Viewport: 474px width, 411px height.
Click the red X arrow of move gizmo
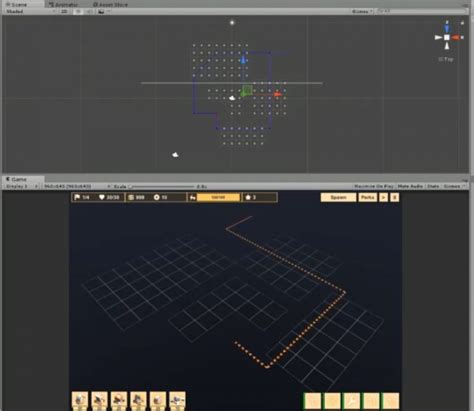click(277, 95)
